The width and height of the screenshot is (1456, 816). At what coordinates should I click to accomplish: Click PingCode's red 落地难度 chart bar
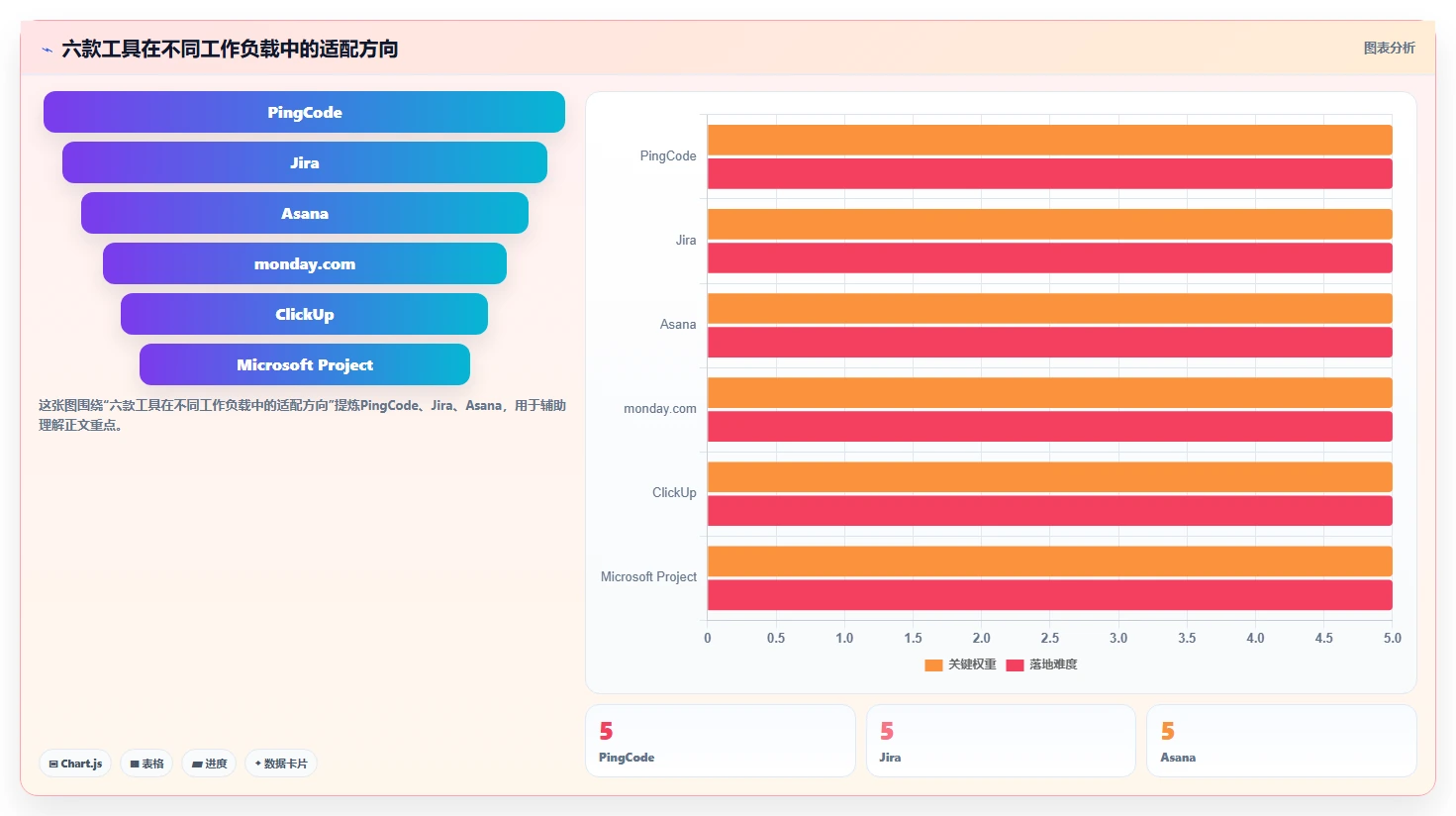(1049, 173)
